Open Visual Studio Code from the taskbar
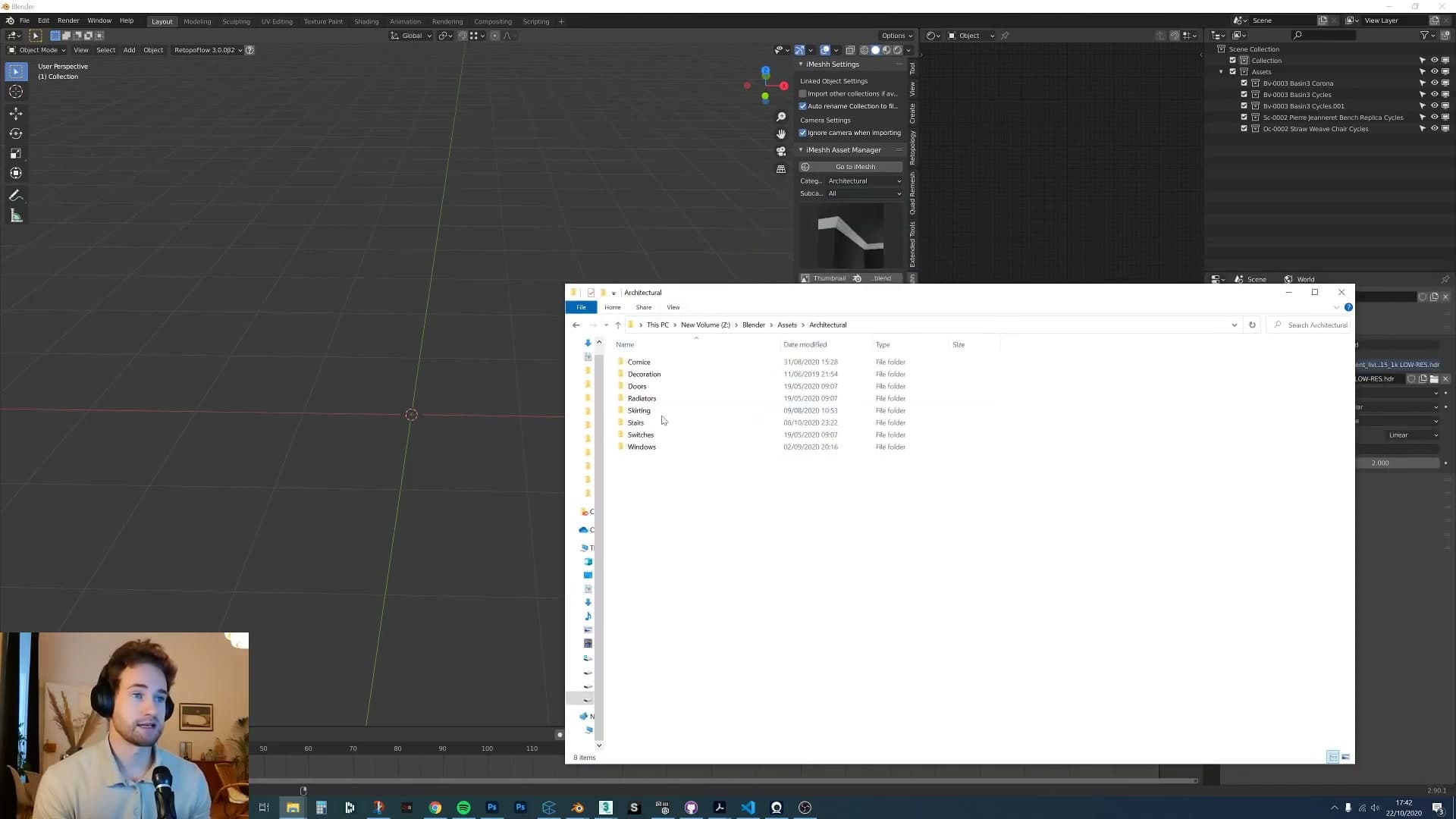This screenshot has height=819, width=1456. pos(748,808)
